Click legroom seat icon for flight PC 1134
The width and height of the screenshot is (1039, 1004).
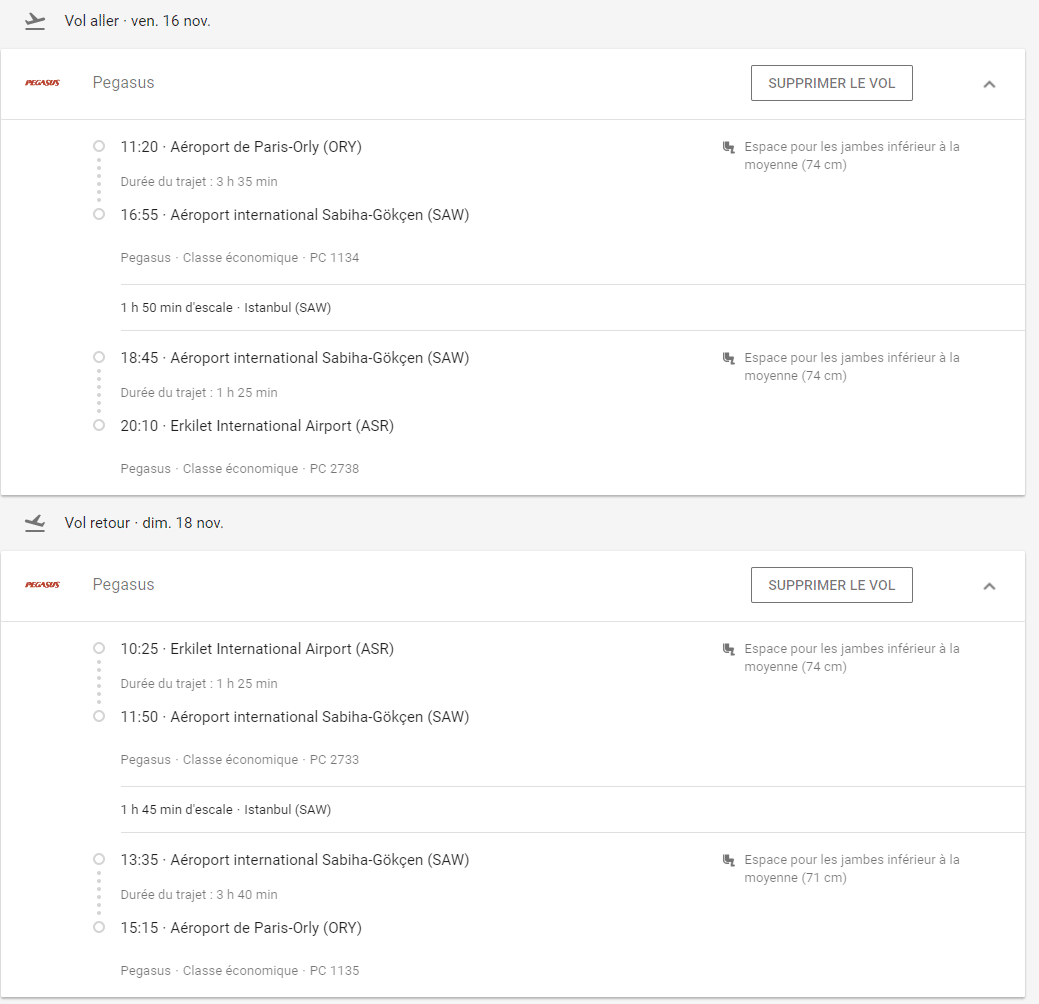tap(728, 147)
